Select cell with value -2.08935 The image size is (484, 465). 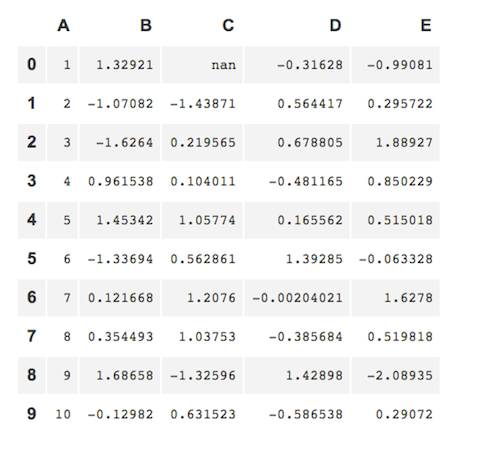[395, 375]
